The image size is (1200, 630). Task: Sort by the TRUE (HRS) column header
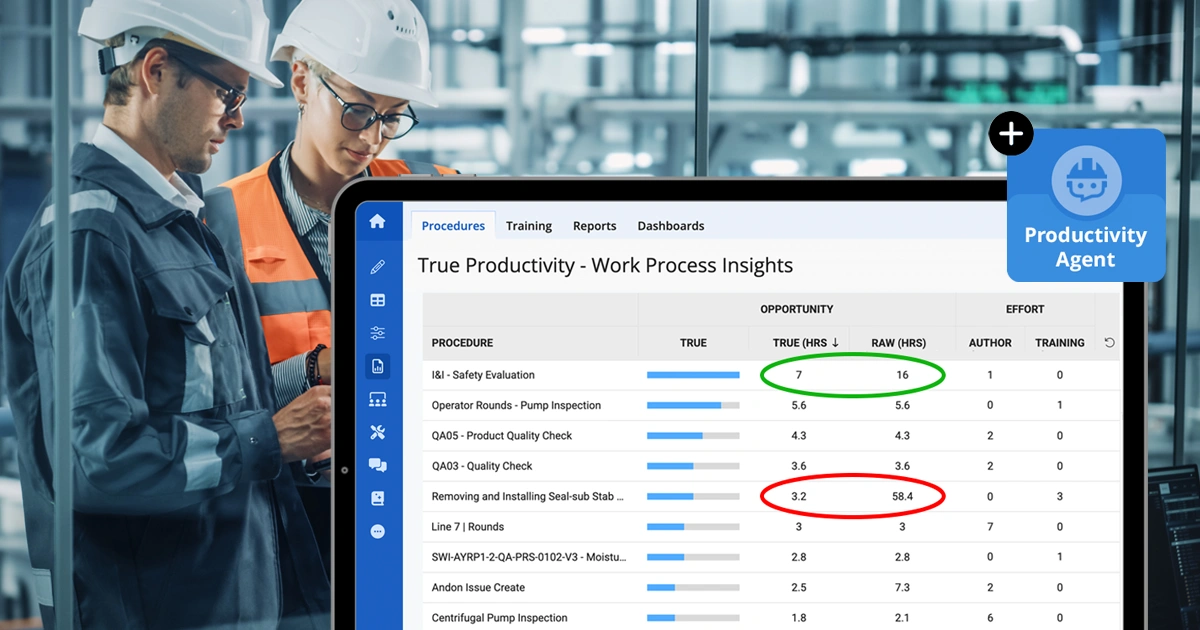click(x=805, y=343)
